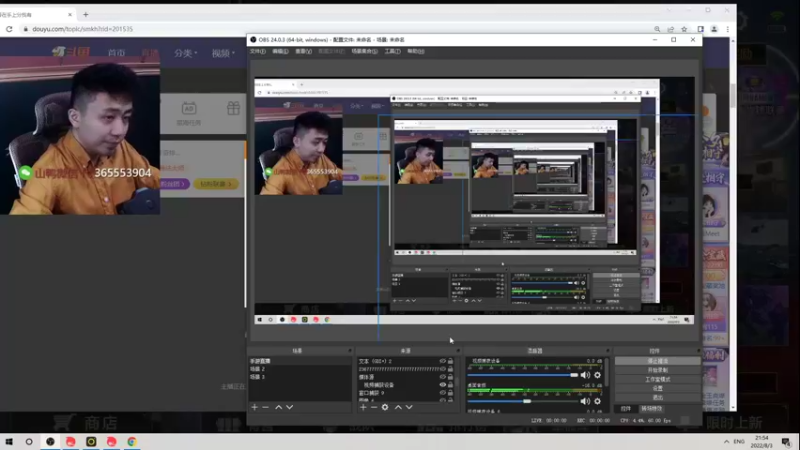Open Chrome profile avatar icon
Image resolution: width=800 pixels, height=450 pixels.
pyautogui.click(x=714, y=29)
